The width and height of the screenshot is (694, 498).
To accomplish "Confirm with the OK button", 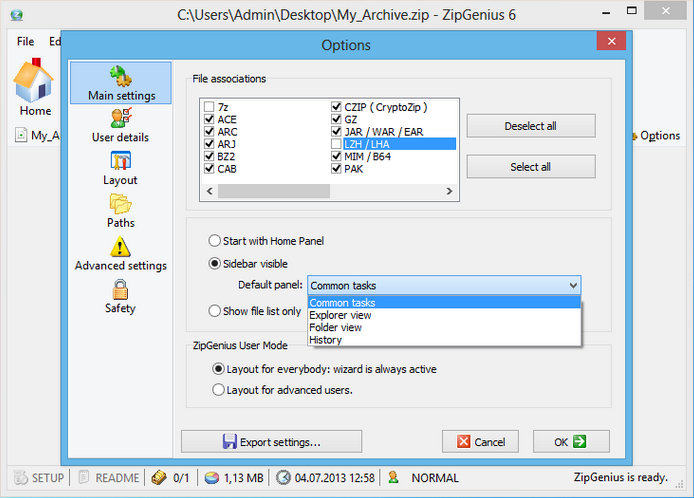I will 571,442.
